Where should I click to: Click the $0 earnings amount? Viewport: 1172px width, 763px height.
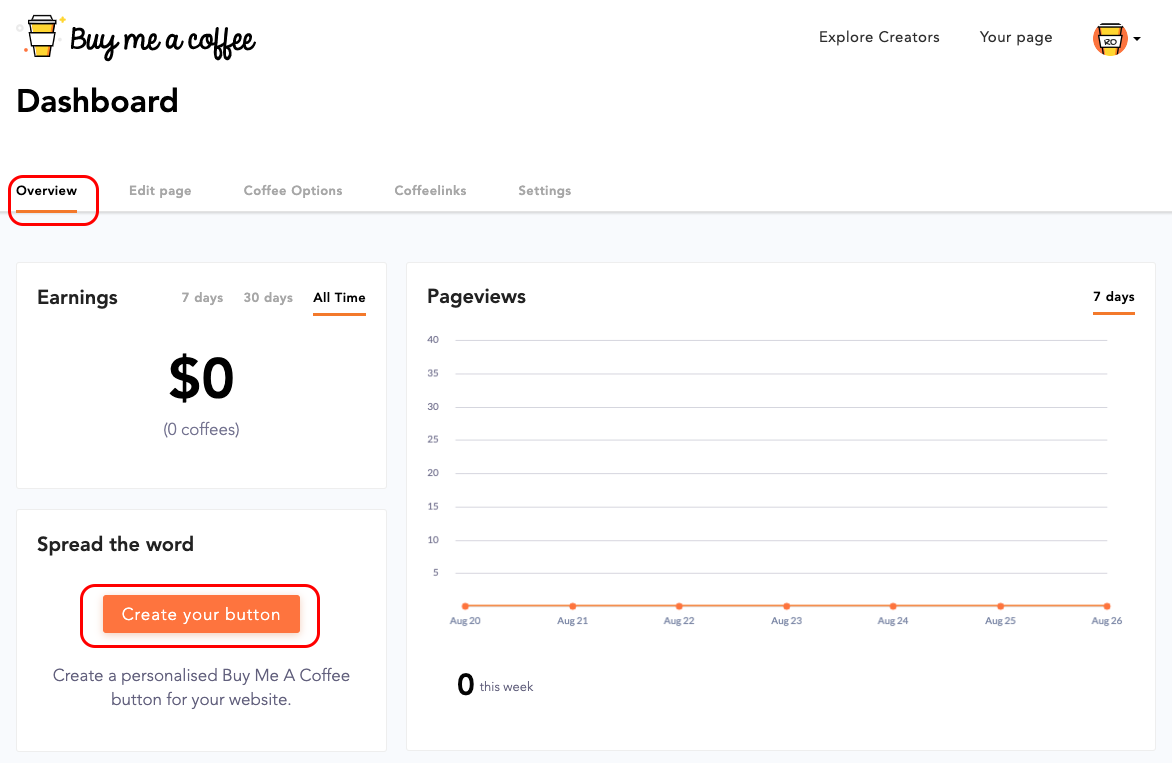coord(201,378)
